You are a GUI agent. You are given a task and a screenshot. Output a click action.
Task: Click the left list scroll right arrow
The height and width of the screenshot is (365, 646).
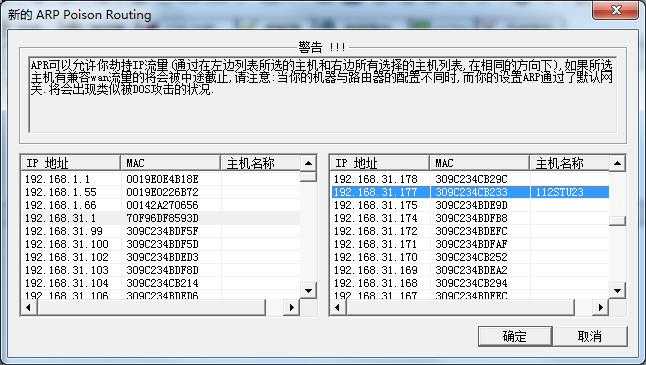pos(292,307)
